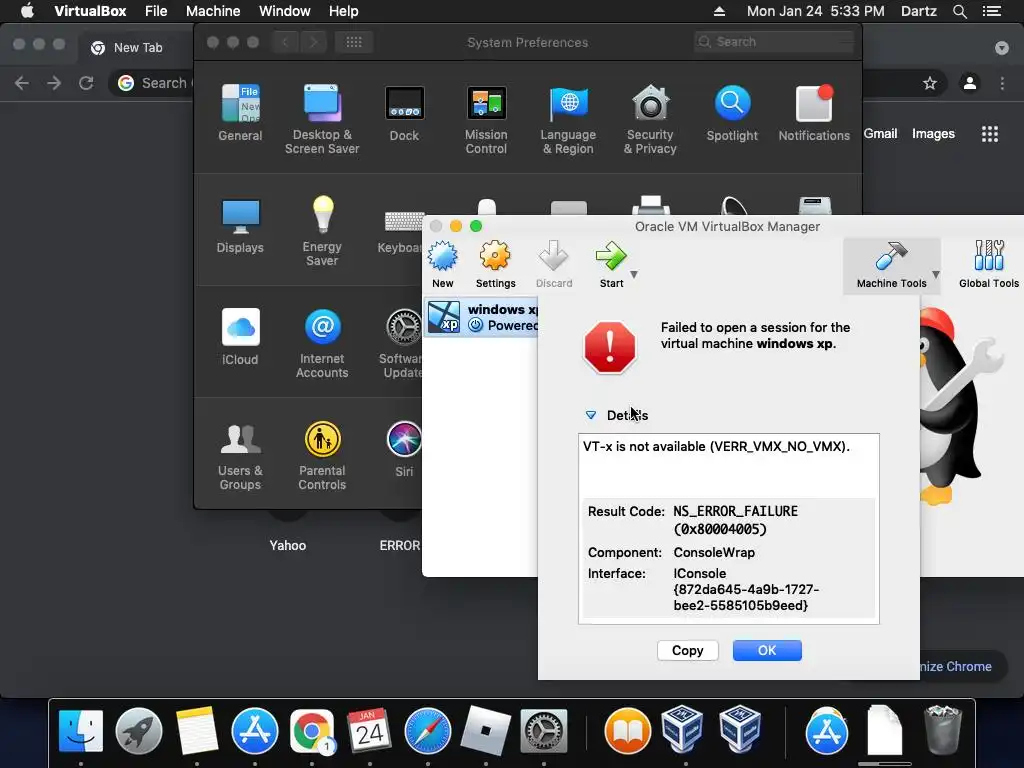Select the windows xp VM entry

click(482, 317)
